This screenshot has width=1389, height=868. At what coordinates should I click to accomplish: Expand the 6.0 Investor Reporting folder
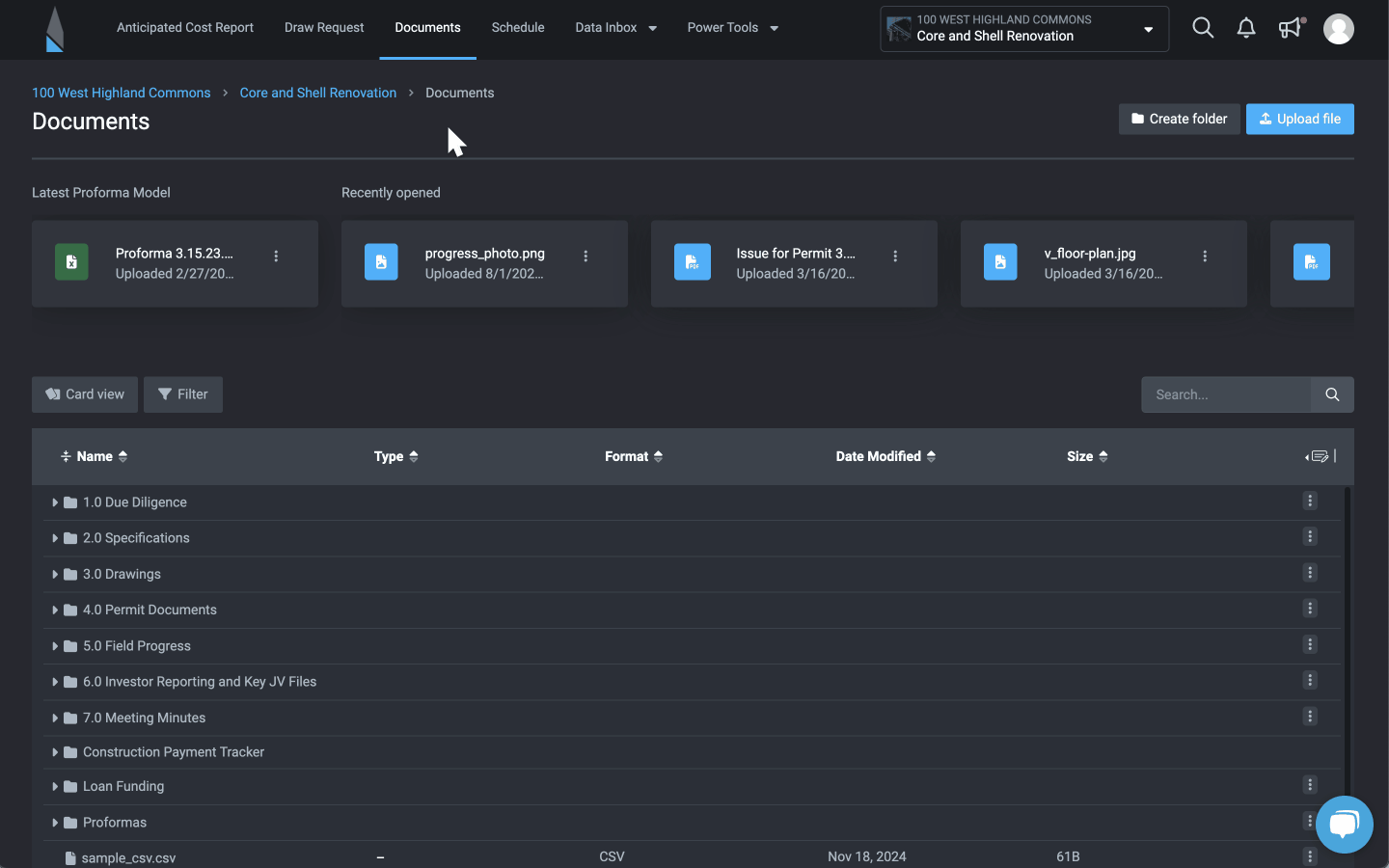click(55, 682)
